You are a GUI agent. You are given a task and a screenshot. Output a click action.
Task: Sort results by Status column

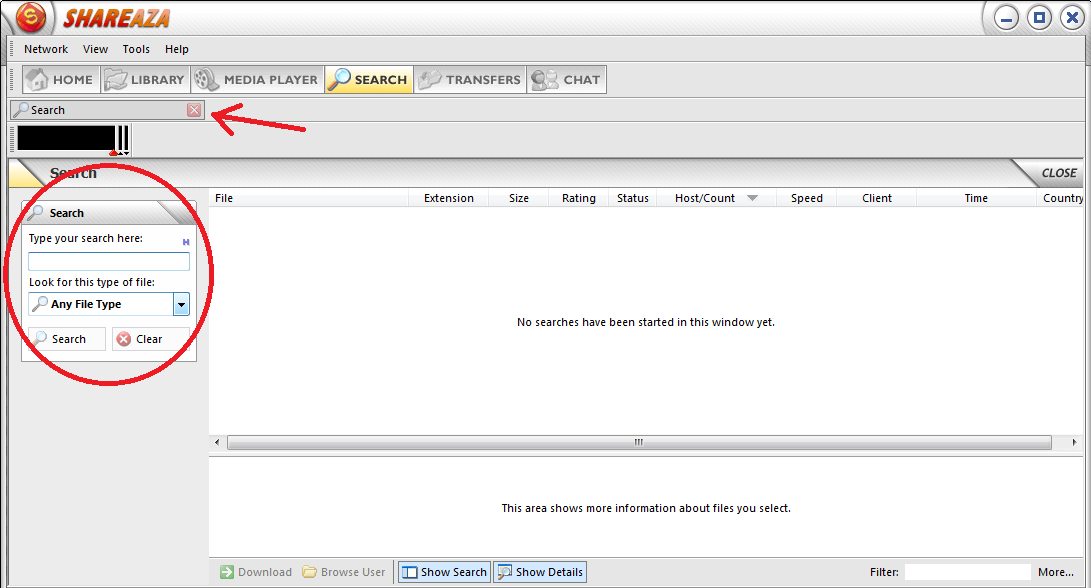(632, 198)
